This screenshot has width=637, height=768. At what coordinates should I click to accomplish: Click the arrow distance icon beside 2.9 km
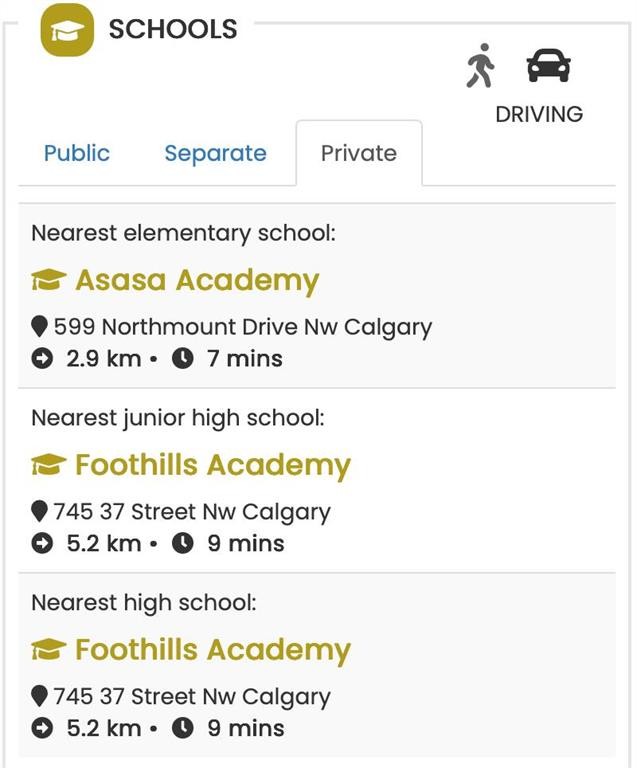point(42,359)
